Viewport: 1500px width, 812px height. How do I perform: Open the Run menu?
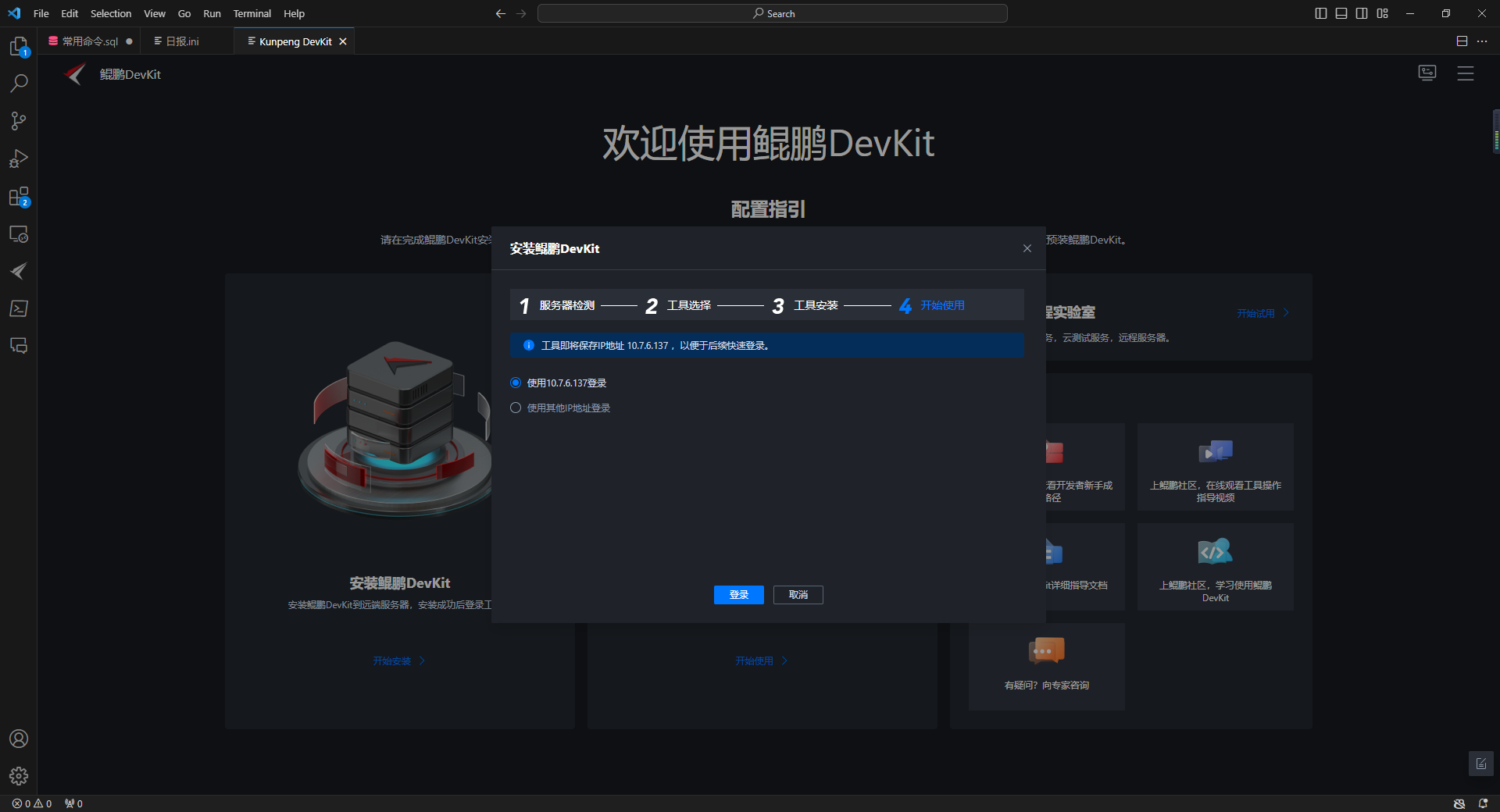(212, 13)
